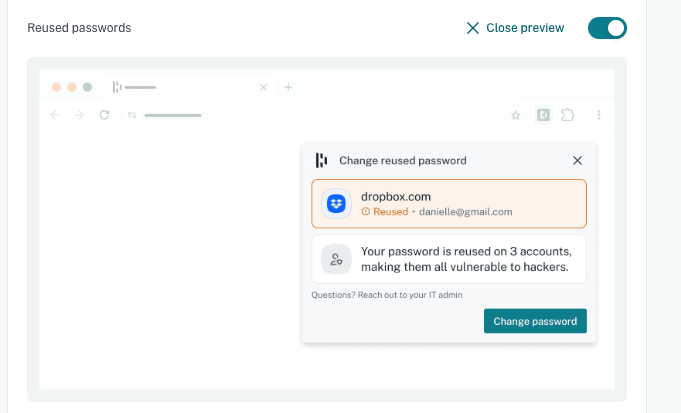Open the browser extensions puzzle icon
681x413 pixels.
pyautogui.click(x=568, y=115)
